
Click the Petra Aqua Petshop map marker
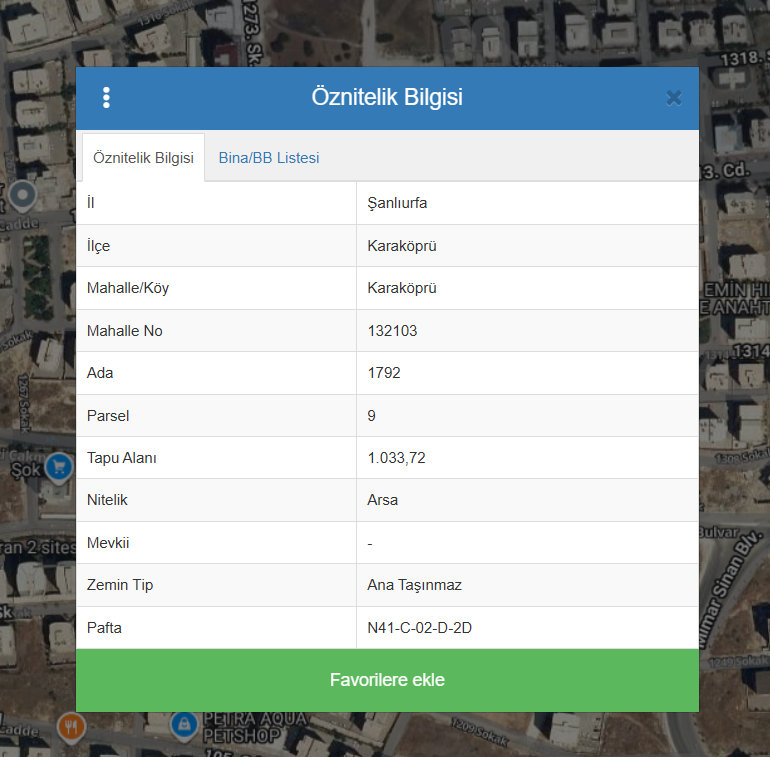[182, 723]
